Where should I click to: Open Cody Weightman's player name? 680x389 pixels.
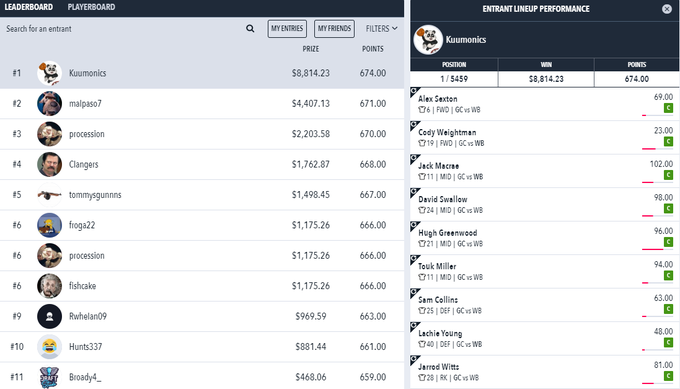[447, 132]
